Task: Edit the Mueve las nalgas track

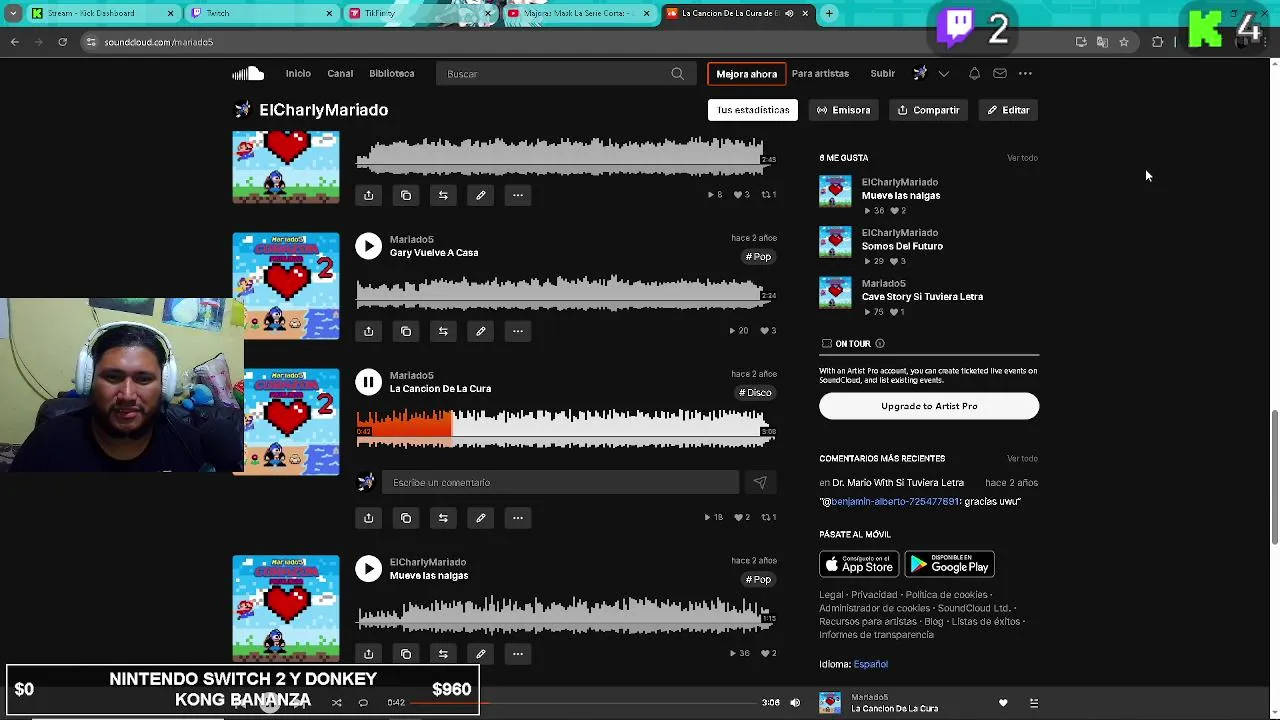Action: point(480,654)
